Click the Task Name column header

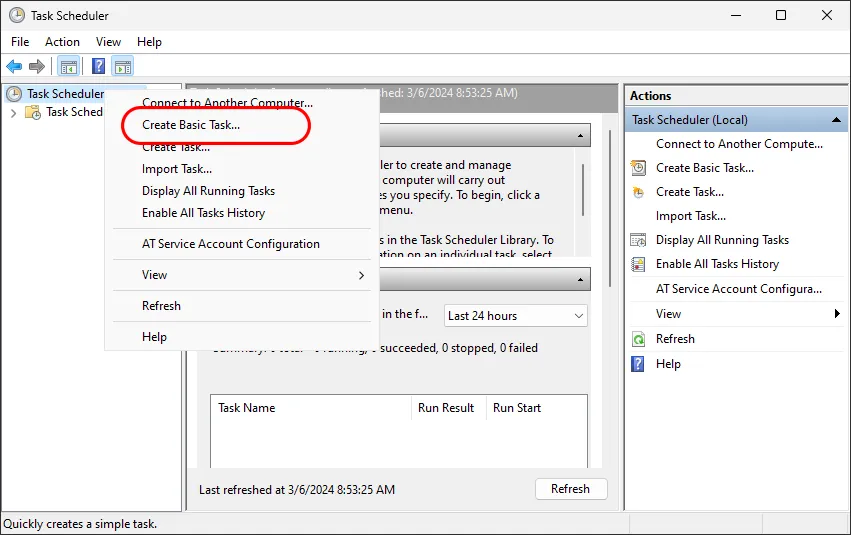click(x=311, y=408)
